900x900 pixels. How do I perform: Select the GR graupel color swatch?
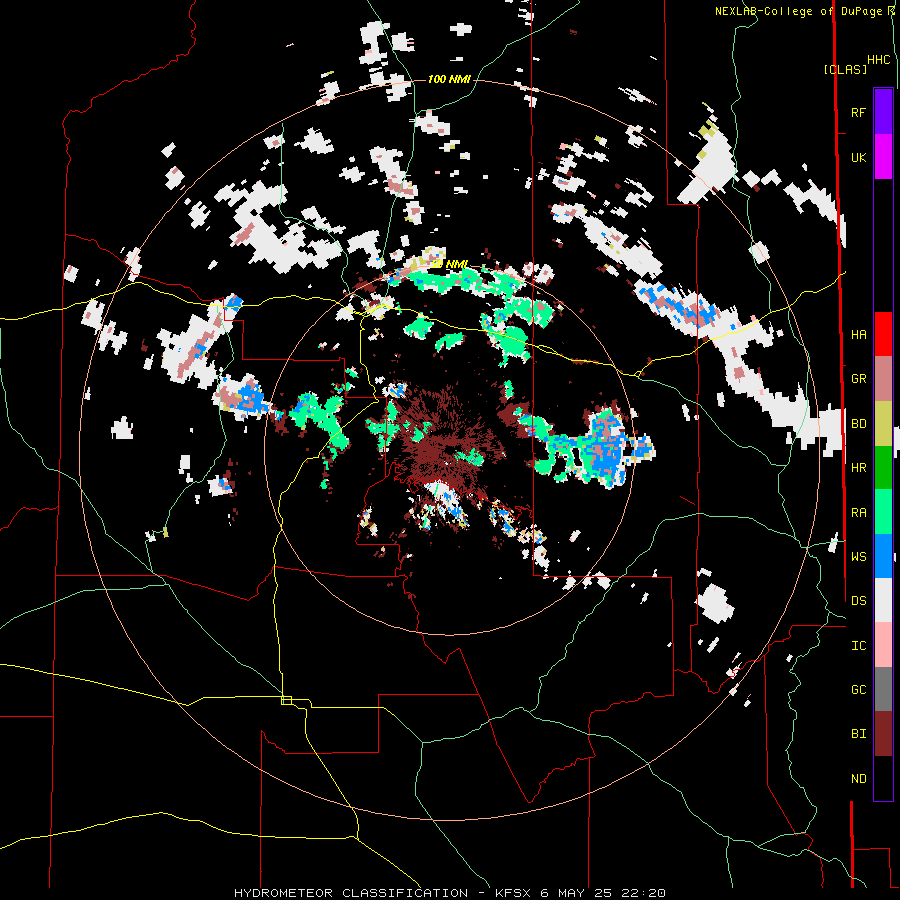883,379
